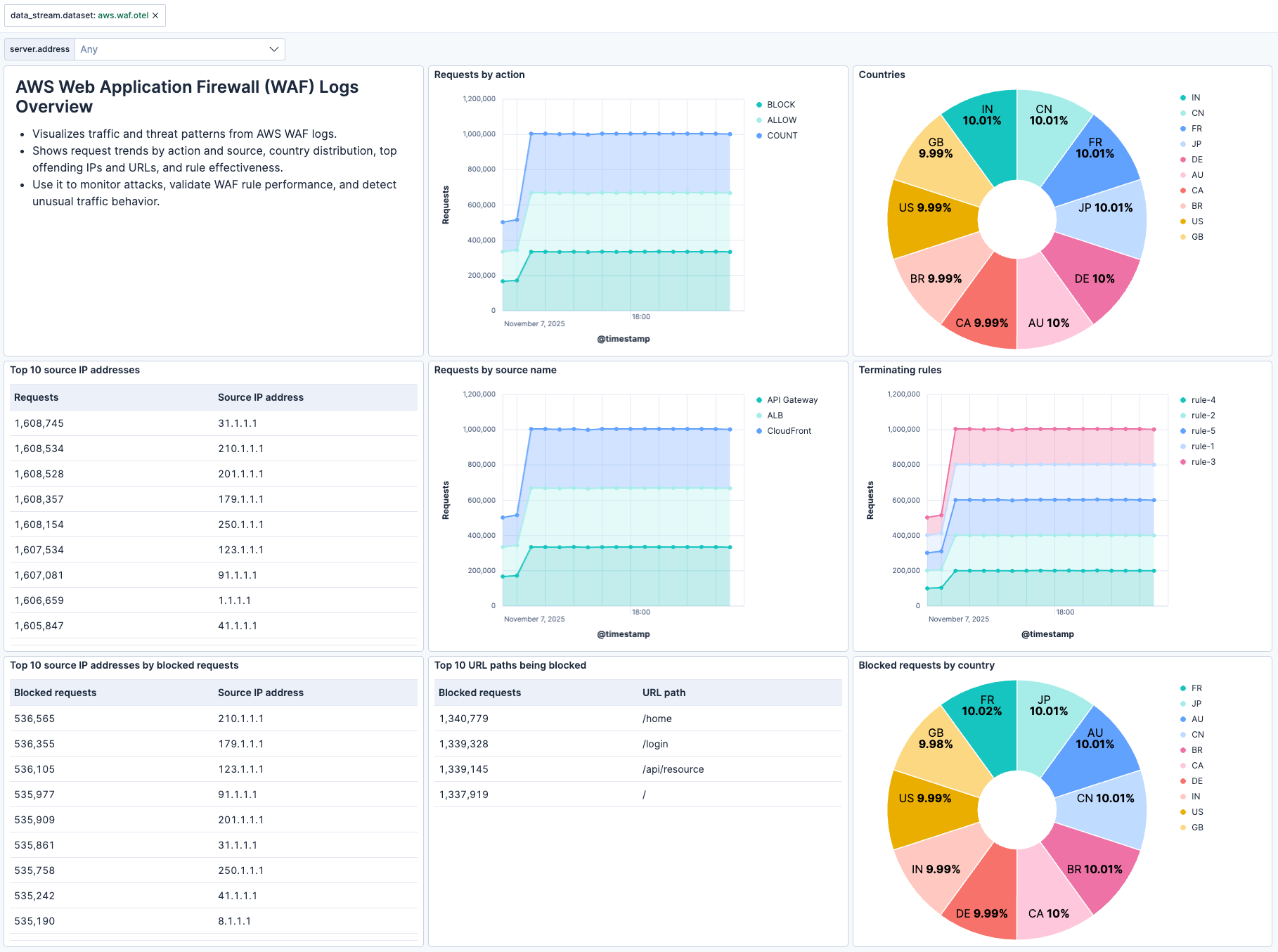Viewport: 1278px width, 952px height.
Task: Open the server.address dropdown
Action: [179, 49]
